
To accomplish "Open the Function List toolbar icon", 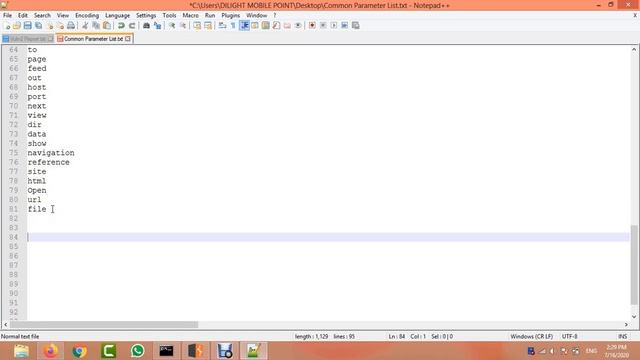I will click(x=276, y=26).
